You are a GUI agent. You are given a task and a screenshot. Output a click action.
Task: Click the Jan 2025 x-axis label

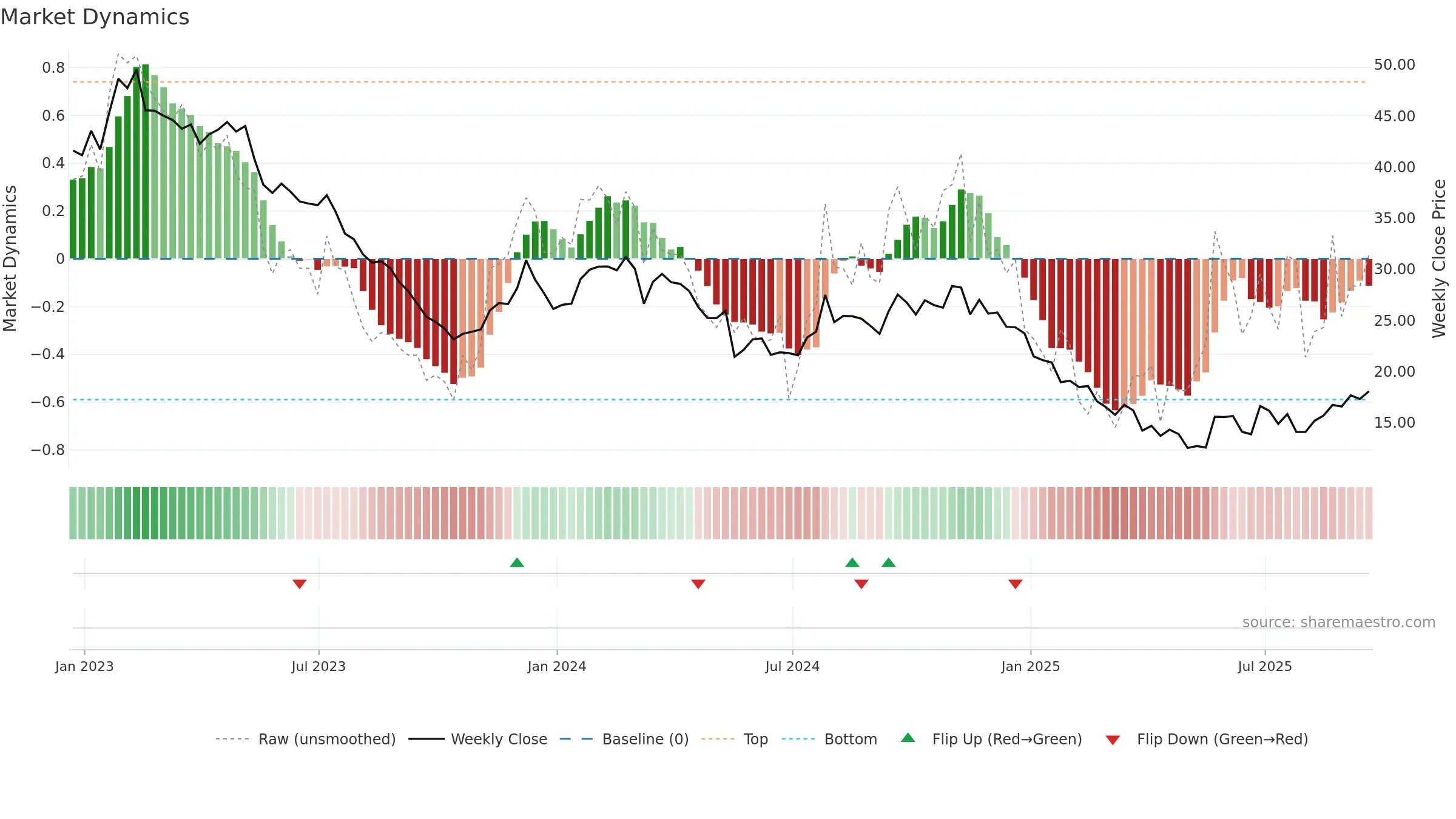1031,666
